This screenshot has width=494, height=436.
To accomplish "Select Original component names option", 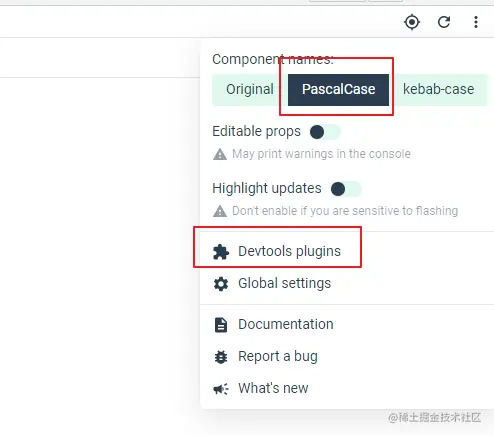I will (x=250, y=89).
